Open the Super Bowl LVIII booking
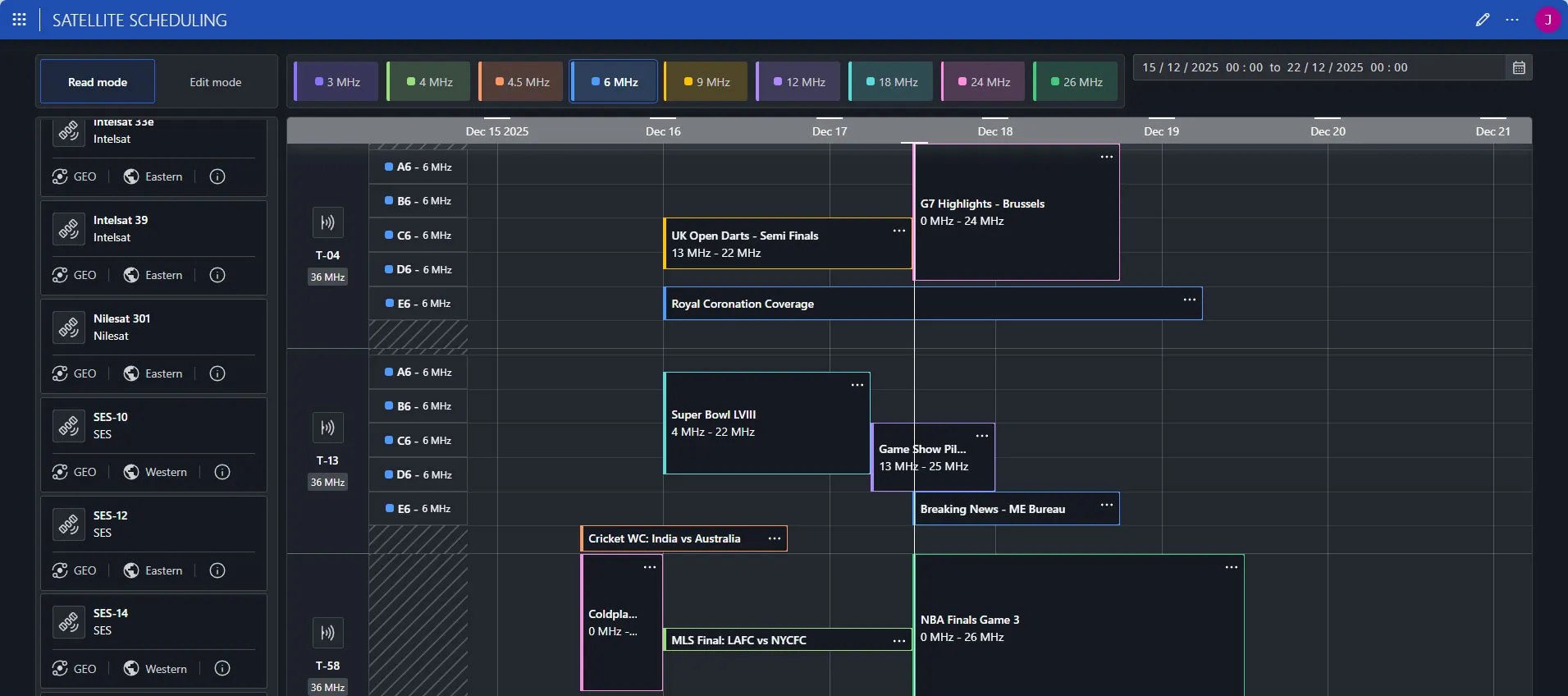Screen dimensions: 1568x696 (766, 424)
